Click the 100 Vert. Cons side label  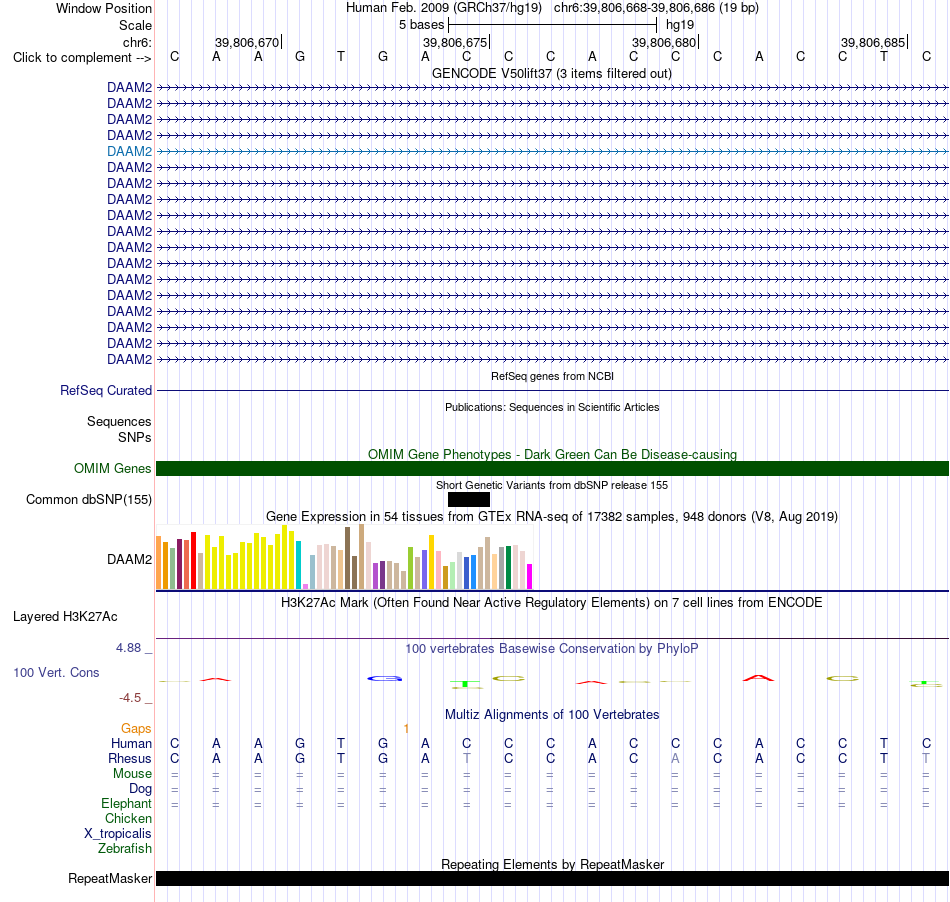[56, 672]
